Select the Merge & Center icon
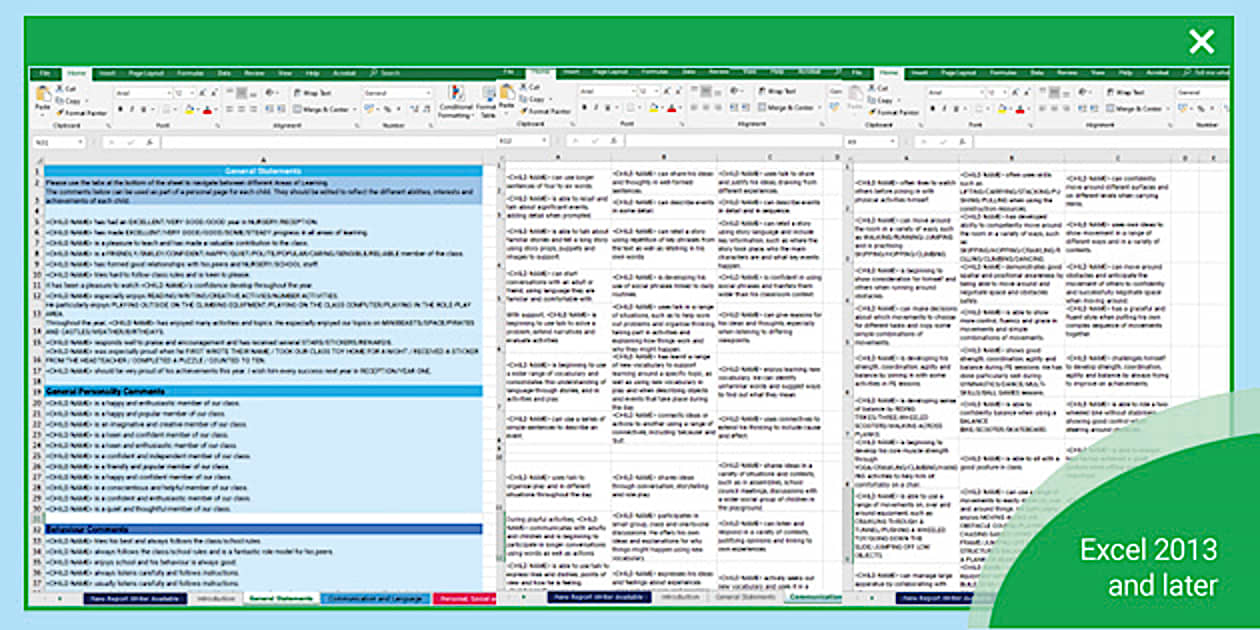This screenshot has width=1260, height=630. click(x=298, y=108)
